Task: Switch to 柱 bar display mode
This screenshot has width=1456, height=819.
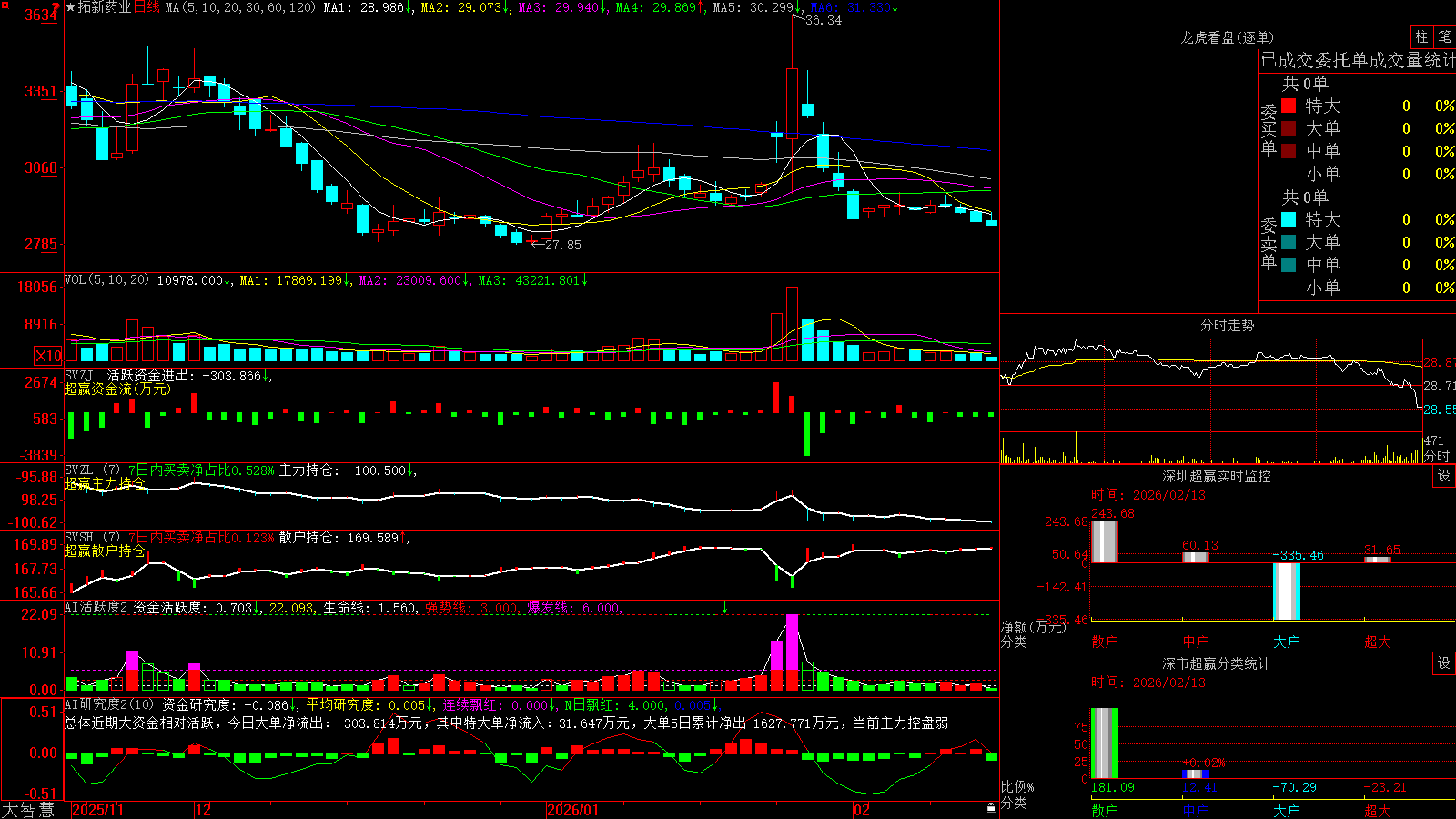Action: coord(1421,36)
